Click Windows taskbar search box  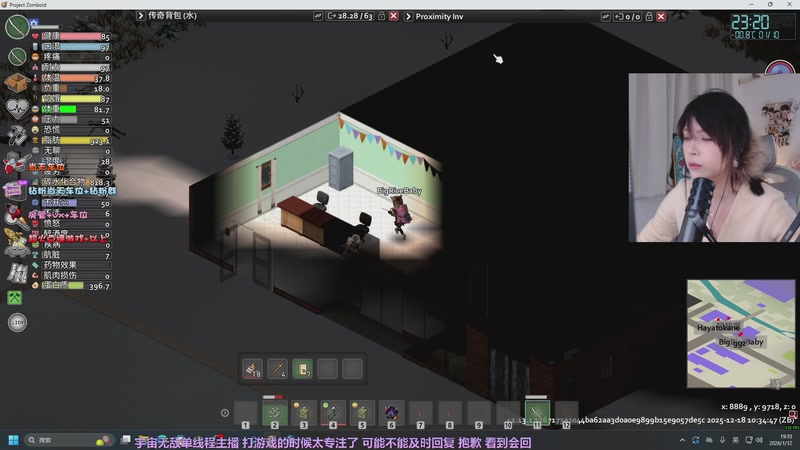coord(69,440)
